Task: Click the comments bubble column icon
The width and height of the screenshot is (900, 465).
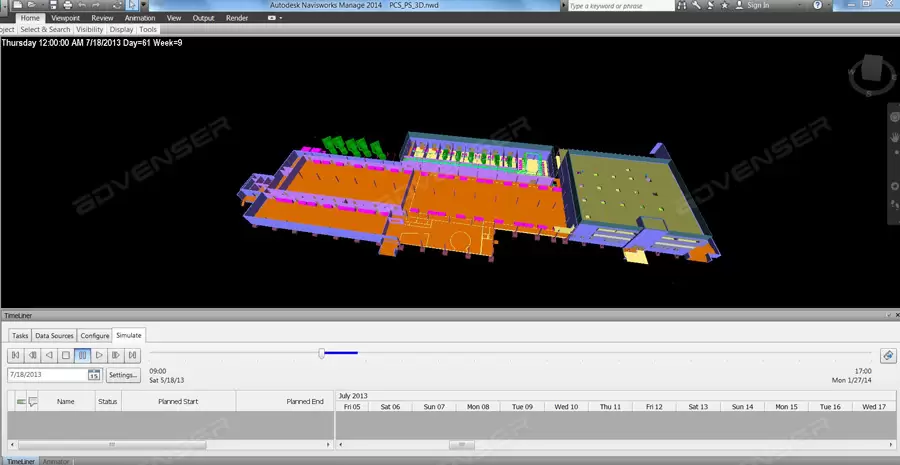Action: (x=33, y=401)
